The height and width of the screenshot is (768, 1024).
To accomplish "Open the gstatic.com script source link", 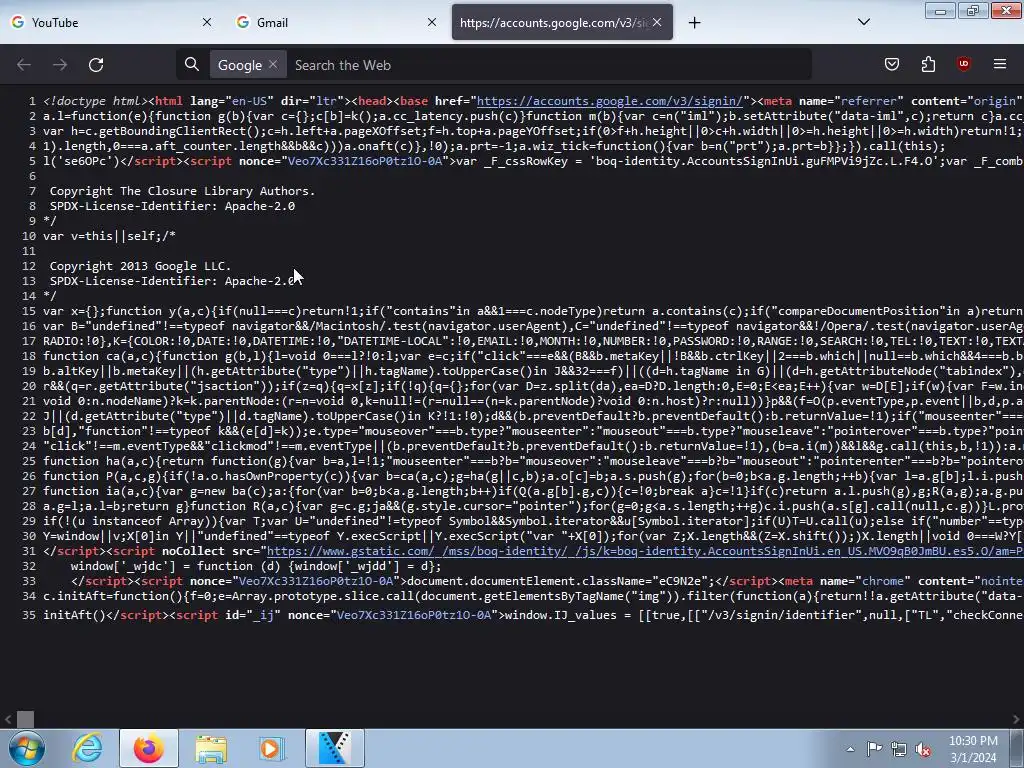I will pos(645,551).
